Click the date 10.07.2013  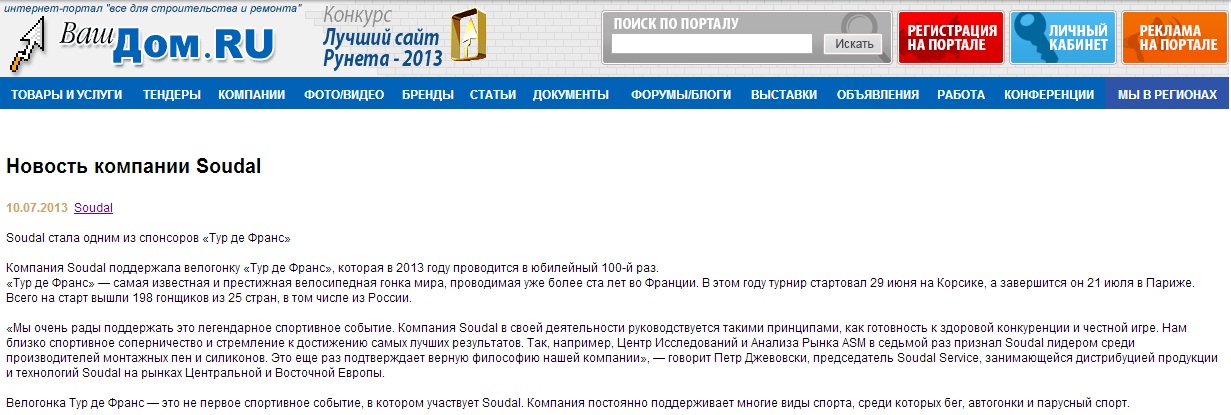pyautogui.click(x=37, y=208)
